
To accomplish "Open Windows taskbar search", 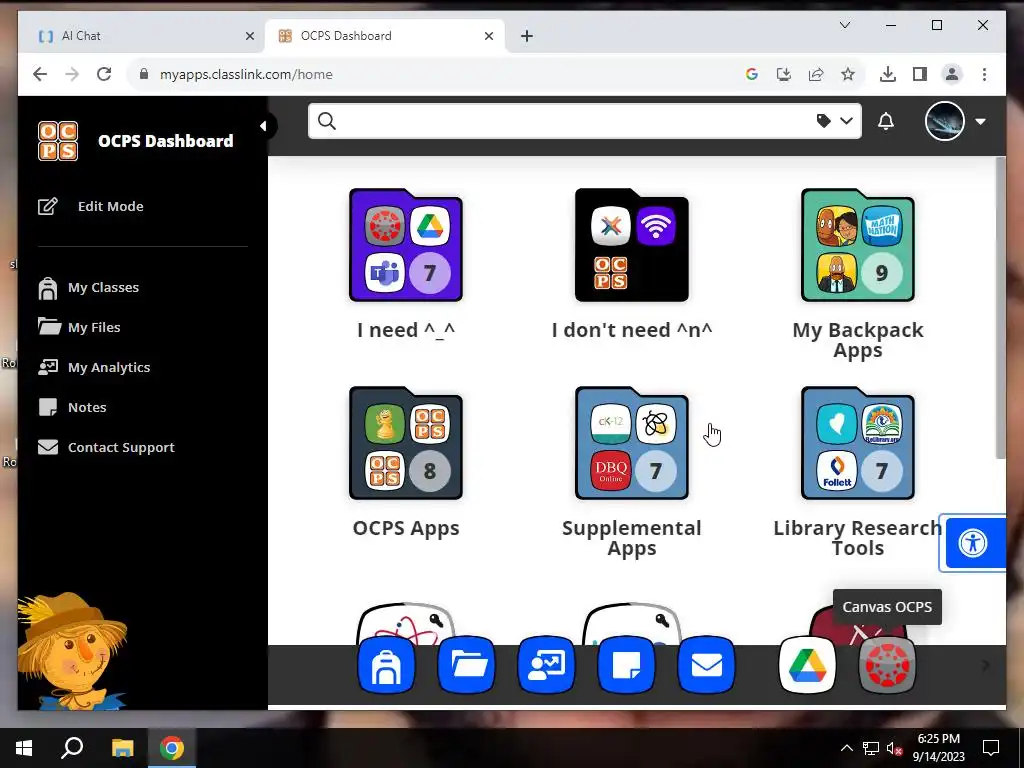I will 72,748.
